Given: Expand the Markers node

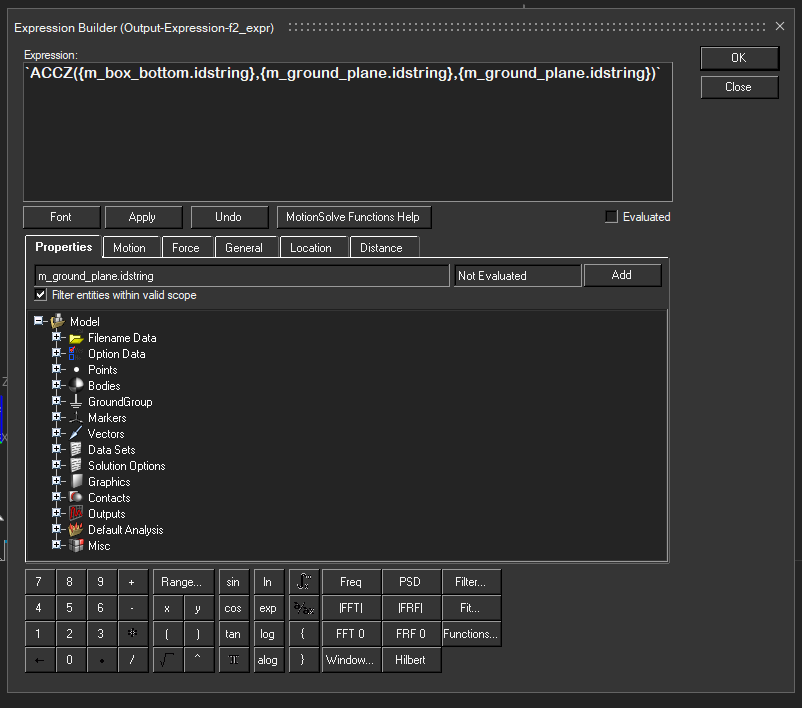Looking at the screenshot, I should (x=56, y=417).
